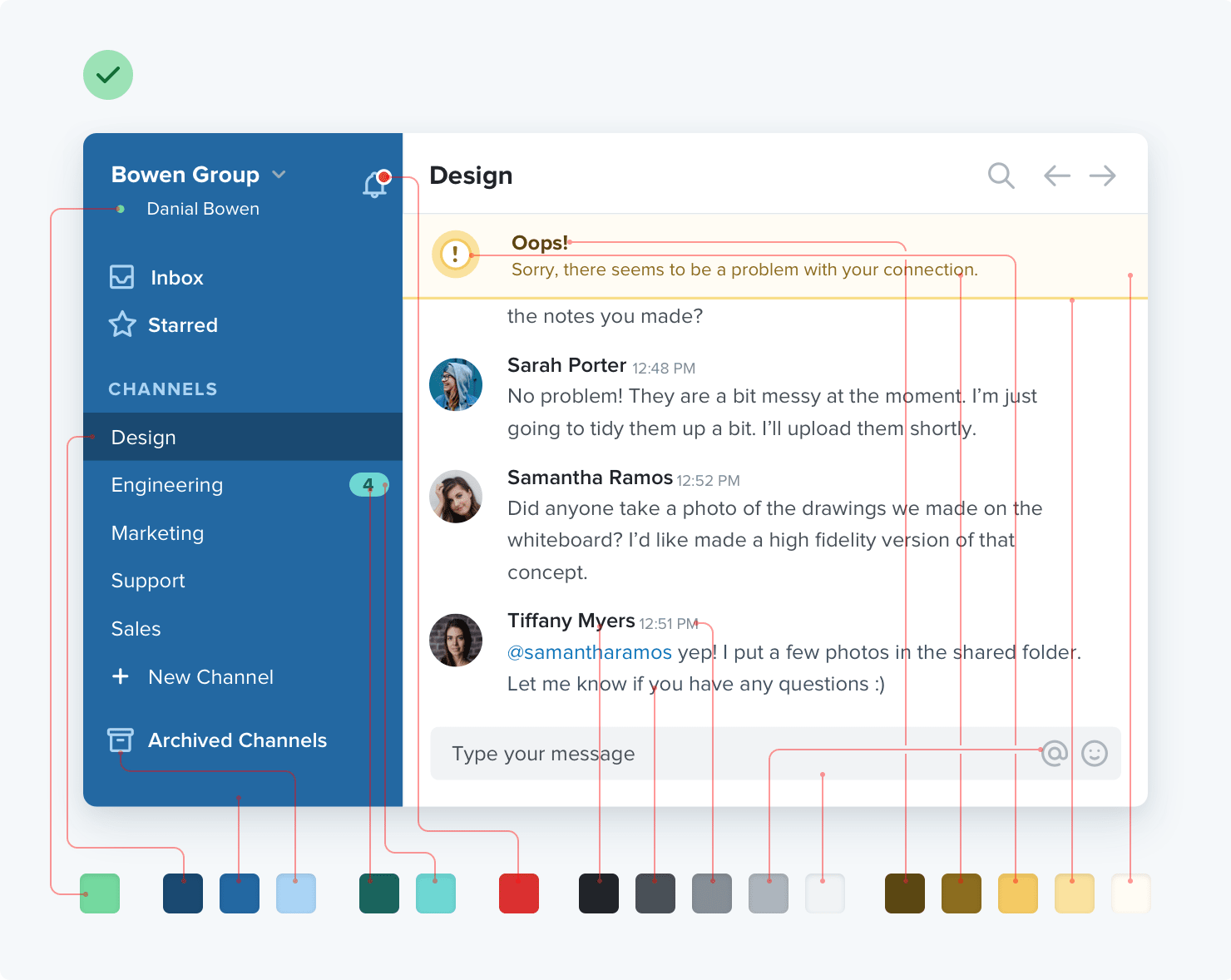
Task: Click the plus icon to add a channel
Action: (x=121, y=676)
